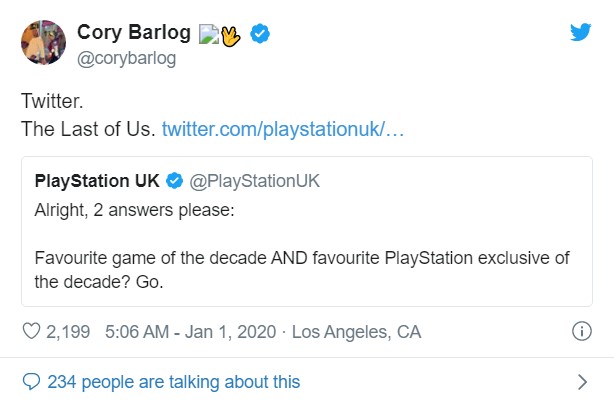Screen dimensions: 614x401
Task: Click the Cory Barlog display name
Action: click(x=133, y=34)
